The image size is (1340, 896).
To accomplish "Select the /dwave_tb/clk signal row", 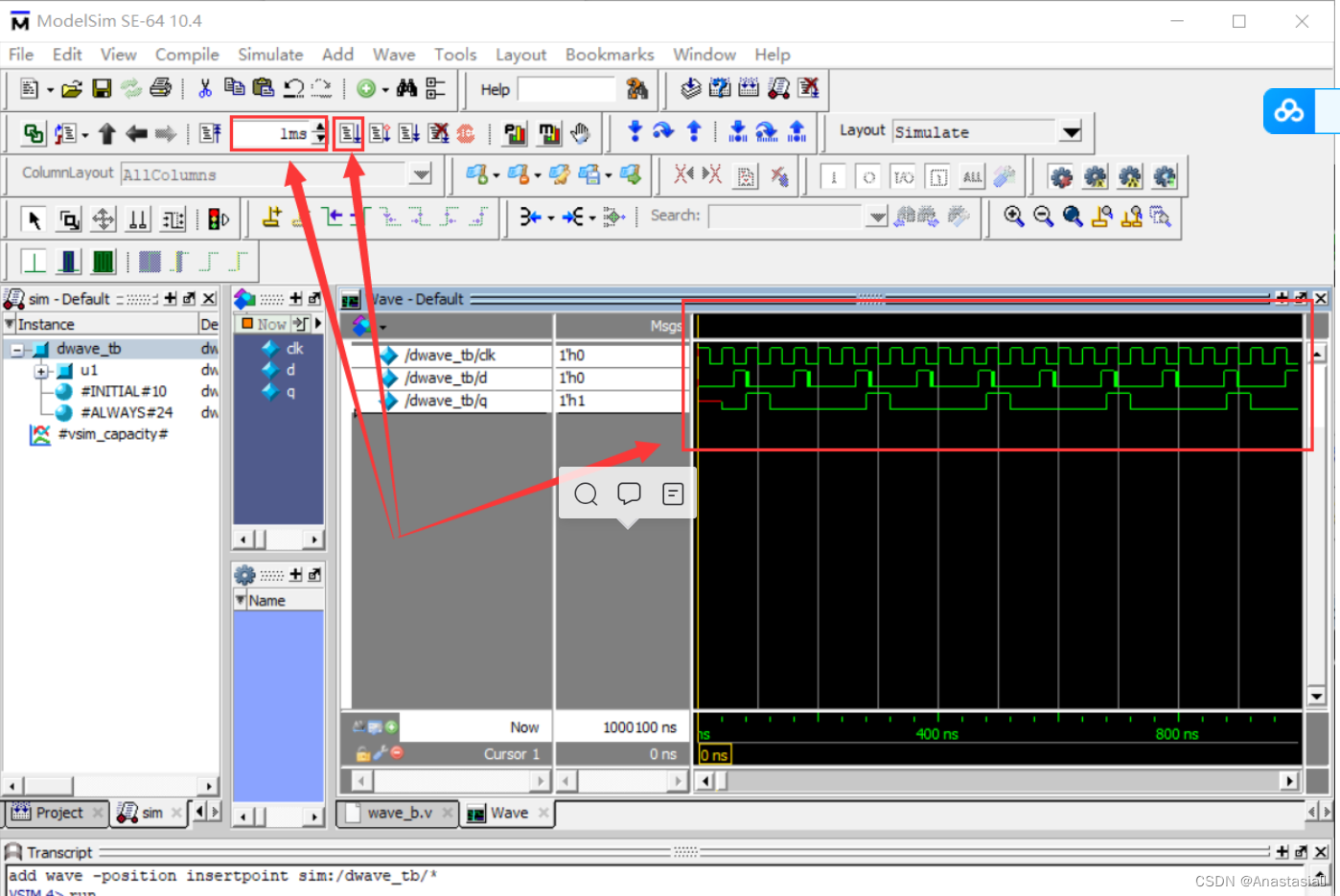I will [x=449, y=356].
